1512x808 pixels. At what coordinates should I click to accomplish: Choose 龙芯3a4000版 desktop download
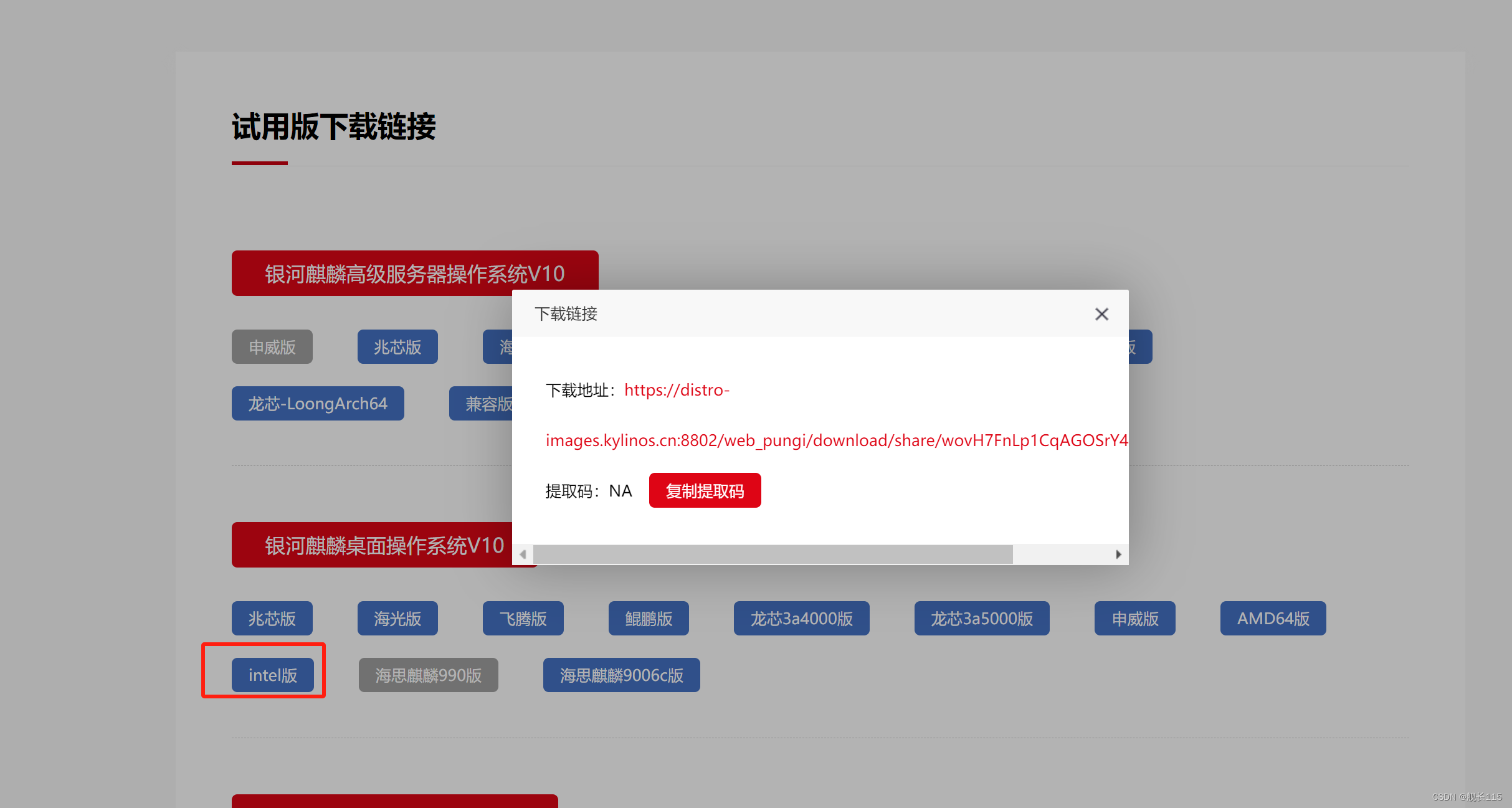[801, 619]
